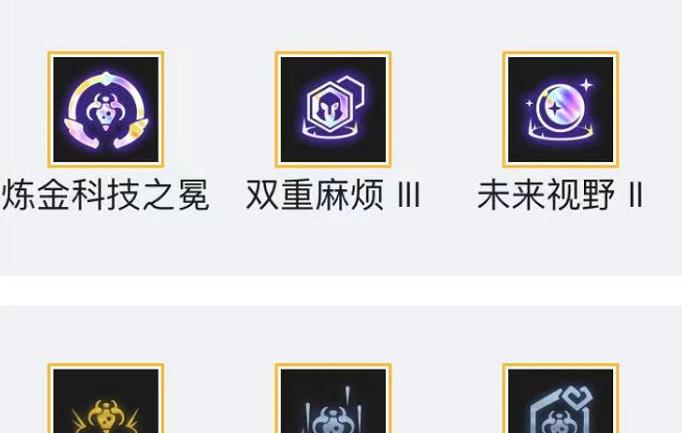
Task: Open the 未来视野 II text label
Action: [x=560, y=195]
